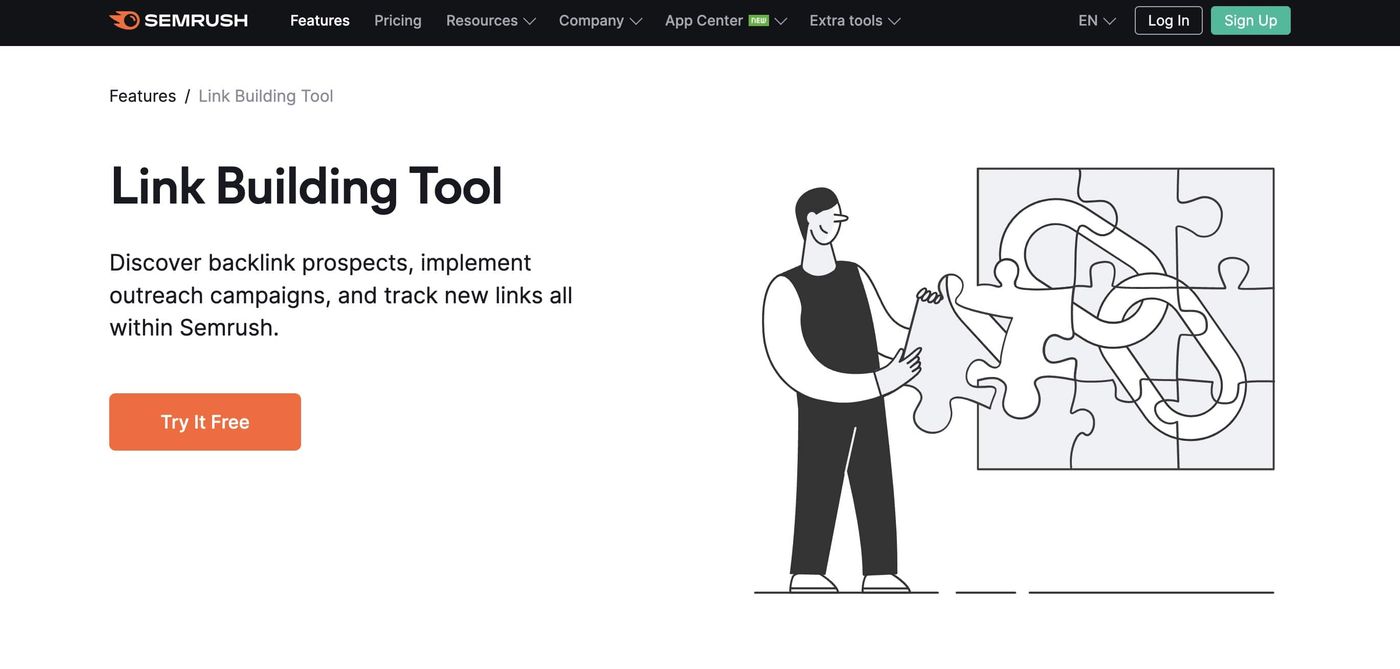Click the orange Try It Free button

[x=205, y=422]
